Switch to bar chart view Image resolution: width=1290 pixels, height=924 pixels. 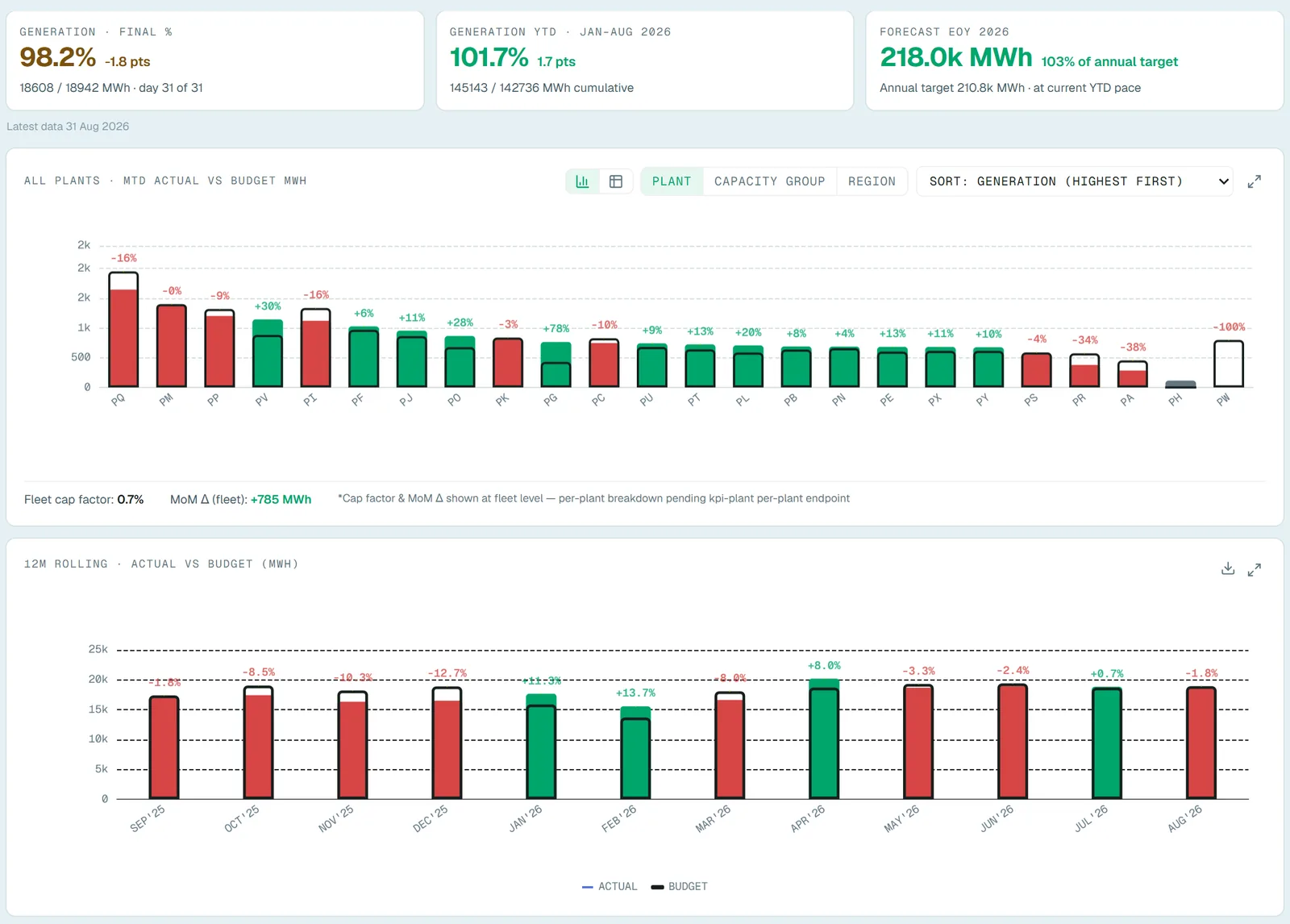click(582, 181)
